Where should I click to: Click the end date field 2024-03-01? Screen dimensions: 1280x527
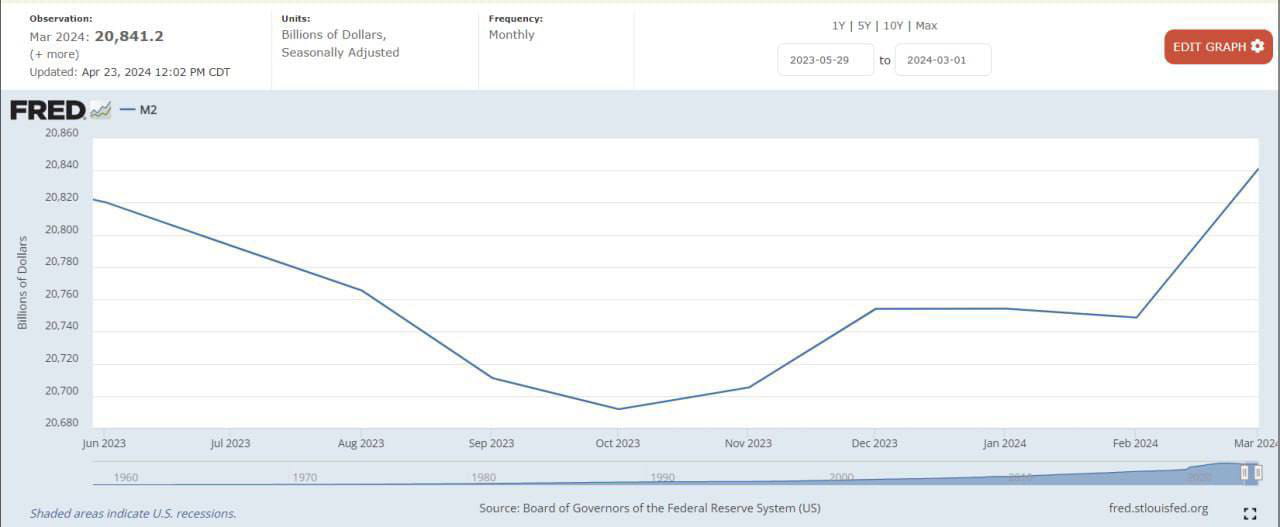943,60
